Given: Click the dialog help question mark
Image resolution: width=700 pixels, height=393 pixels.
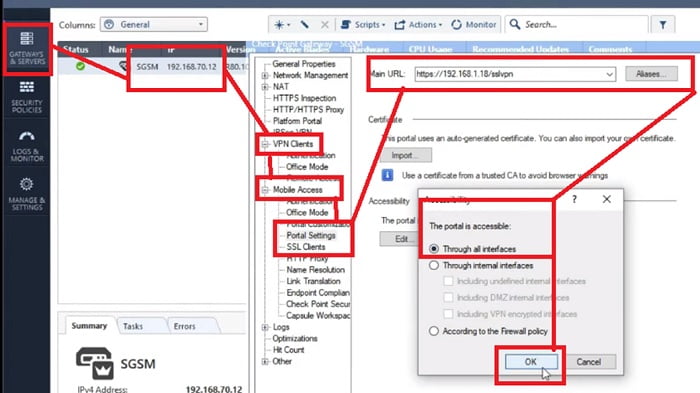Looking at the screenshot, I should [x=575, y=199].
